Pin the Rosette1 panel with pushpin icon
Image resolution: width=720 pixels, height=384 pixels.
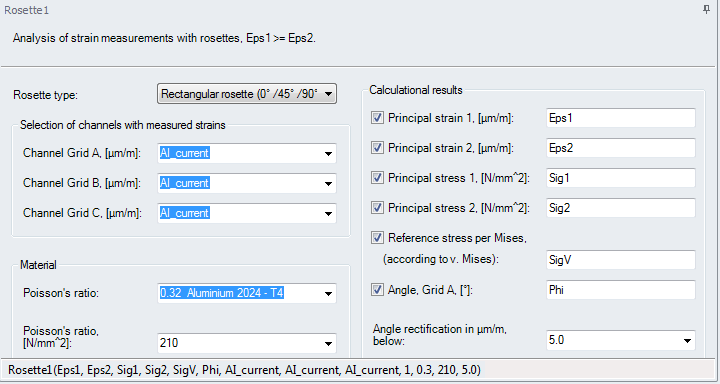coord(706,9)
